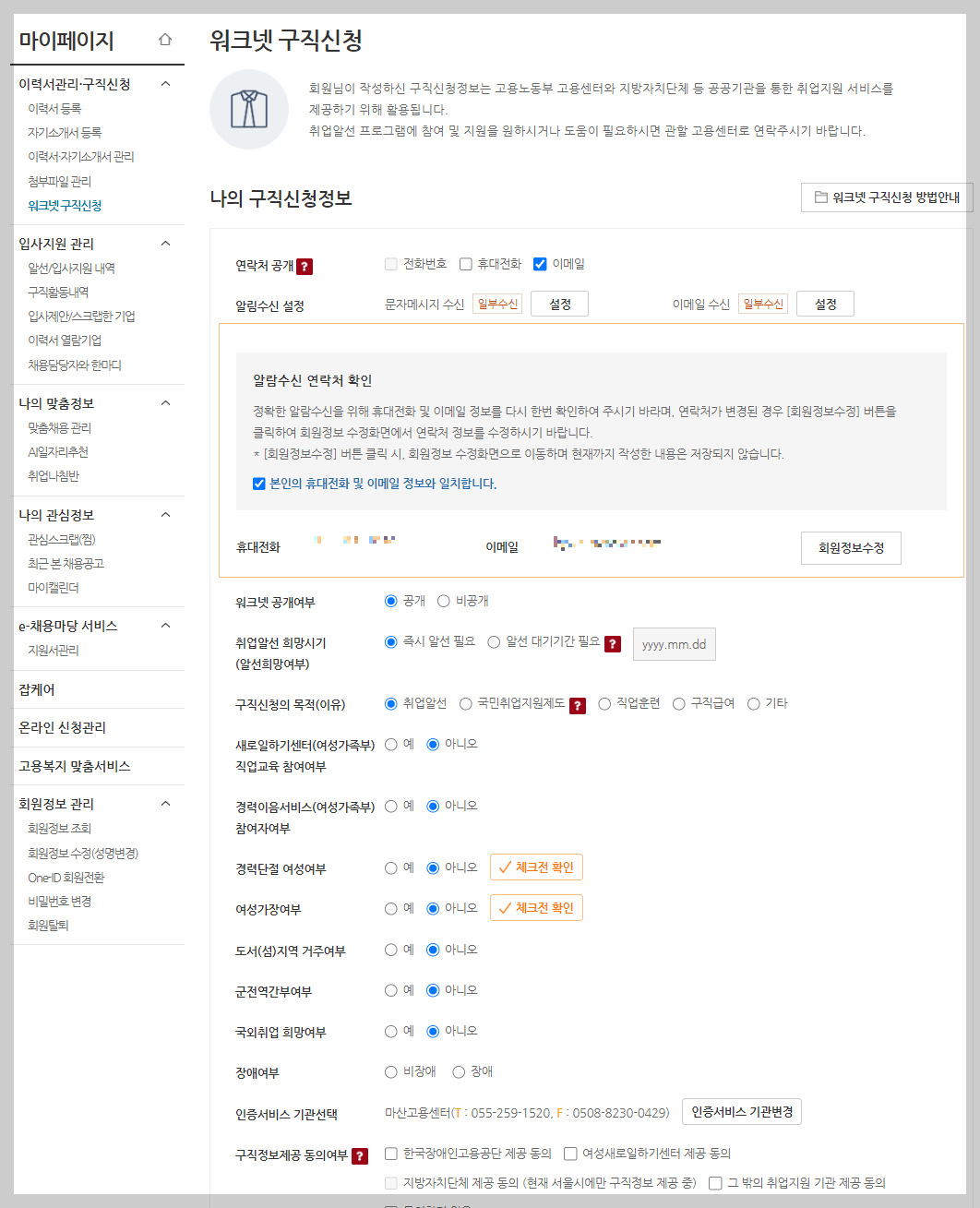Click 워크넷 구직신청 방법안내 button
Viewport: 980px width, 1208px height.
[887, 197]
